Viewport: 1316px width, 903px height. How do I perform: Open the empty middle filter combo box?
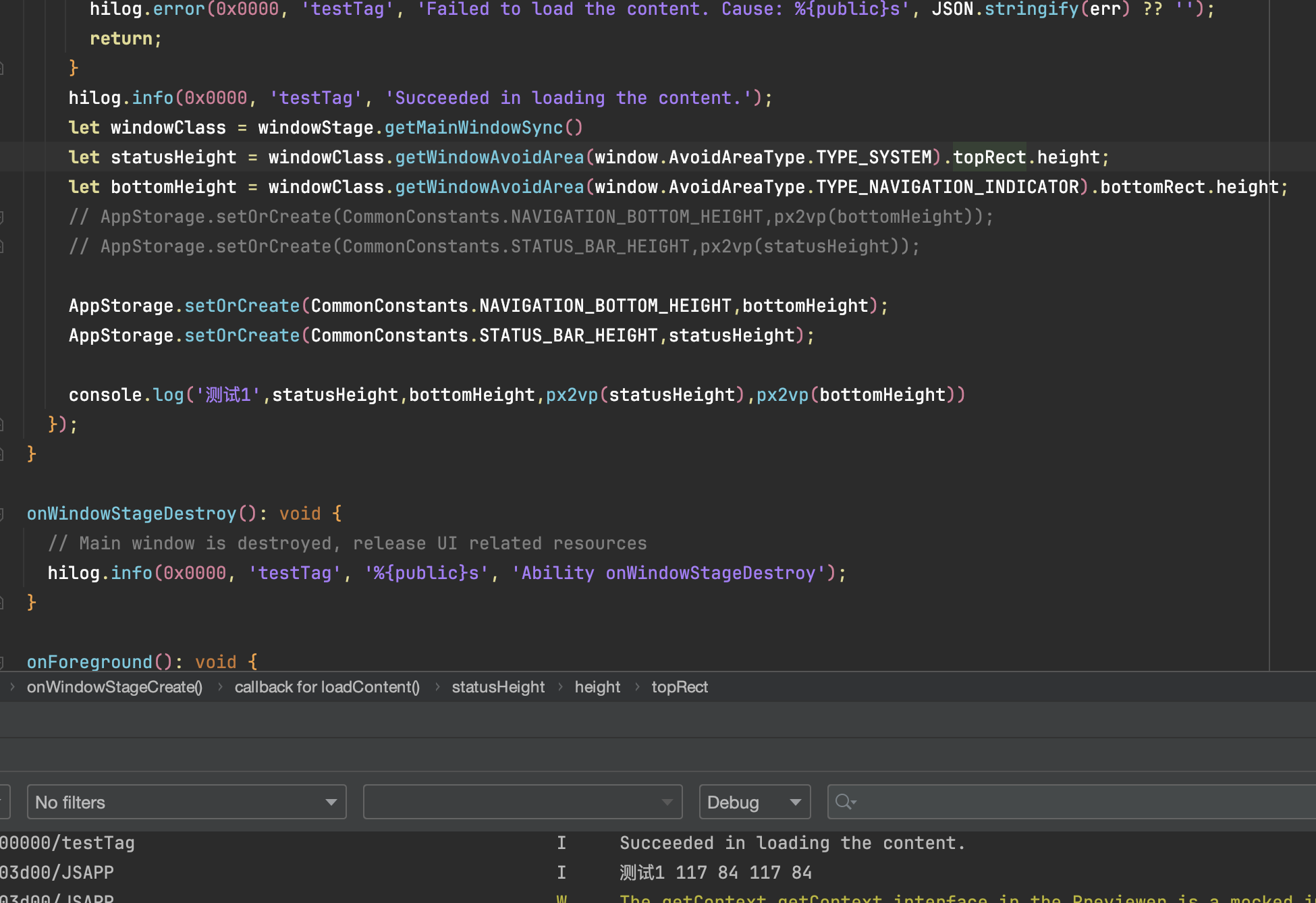click(522, 802)
